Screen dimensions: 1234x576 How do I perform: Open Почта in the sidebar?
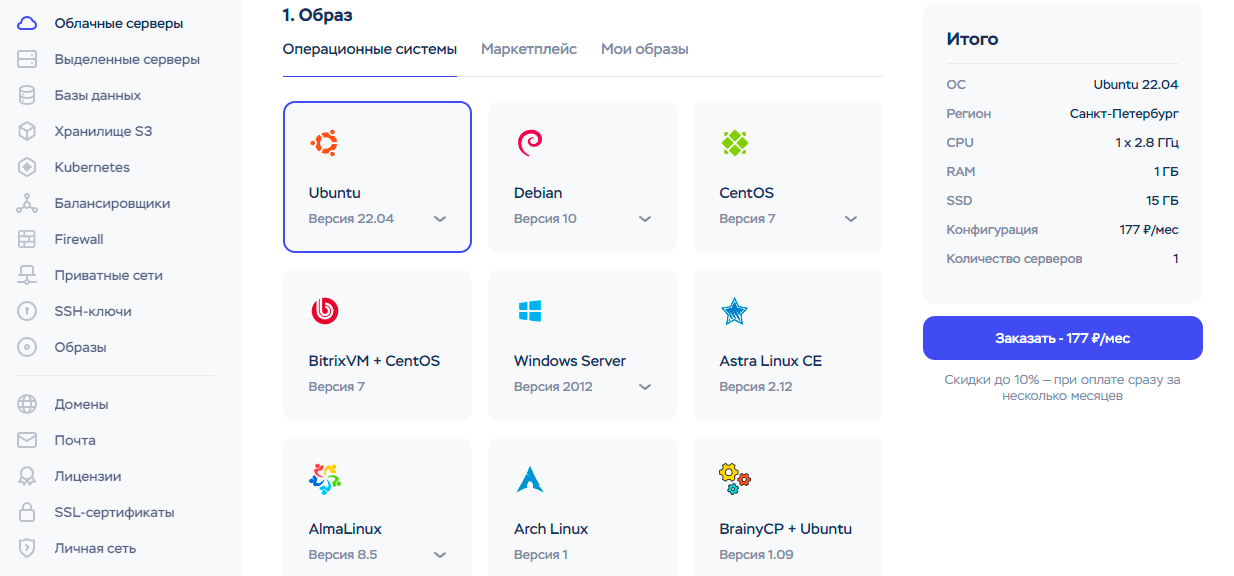[75, 440]
